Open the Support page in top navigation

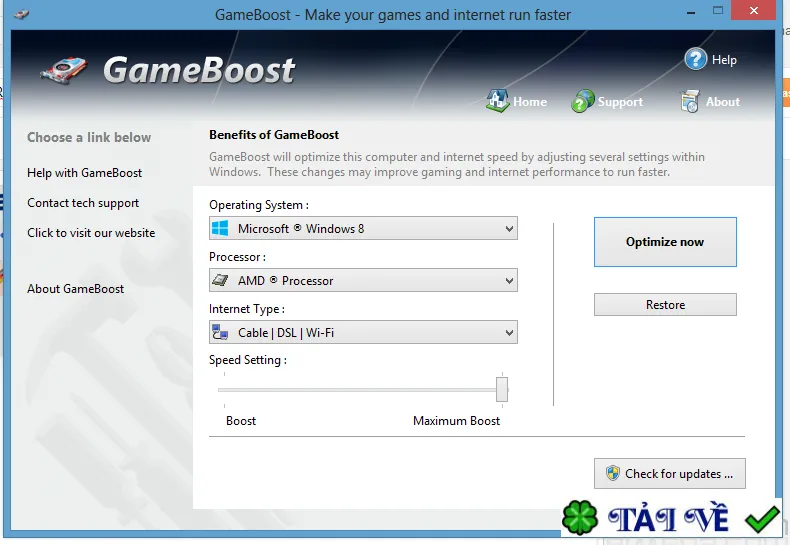coord(620,102)
